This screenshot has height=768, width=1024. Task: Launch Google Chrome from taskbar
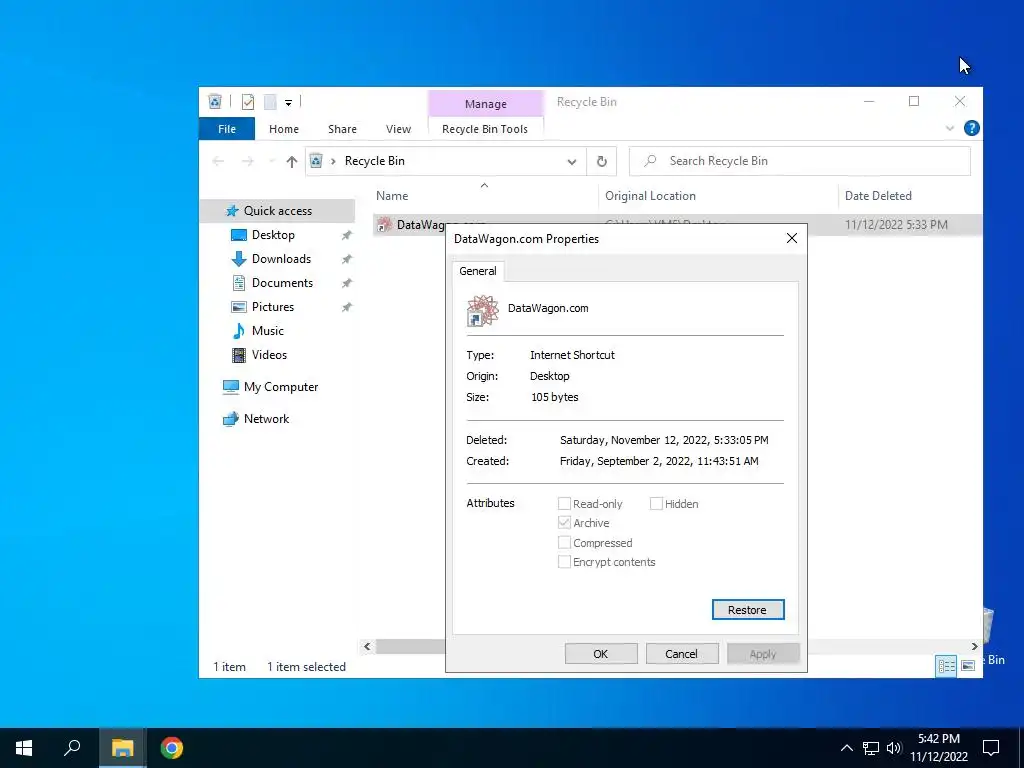click(172, 748)
